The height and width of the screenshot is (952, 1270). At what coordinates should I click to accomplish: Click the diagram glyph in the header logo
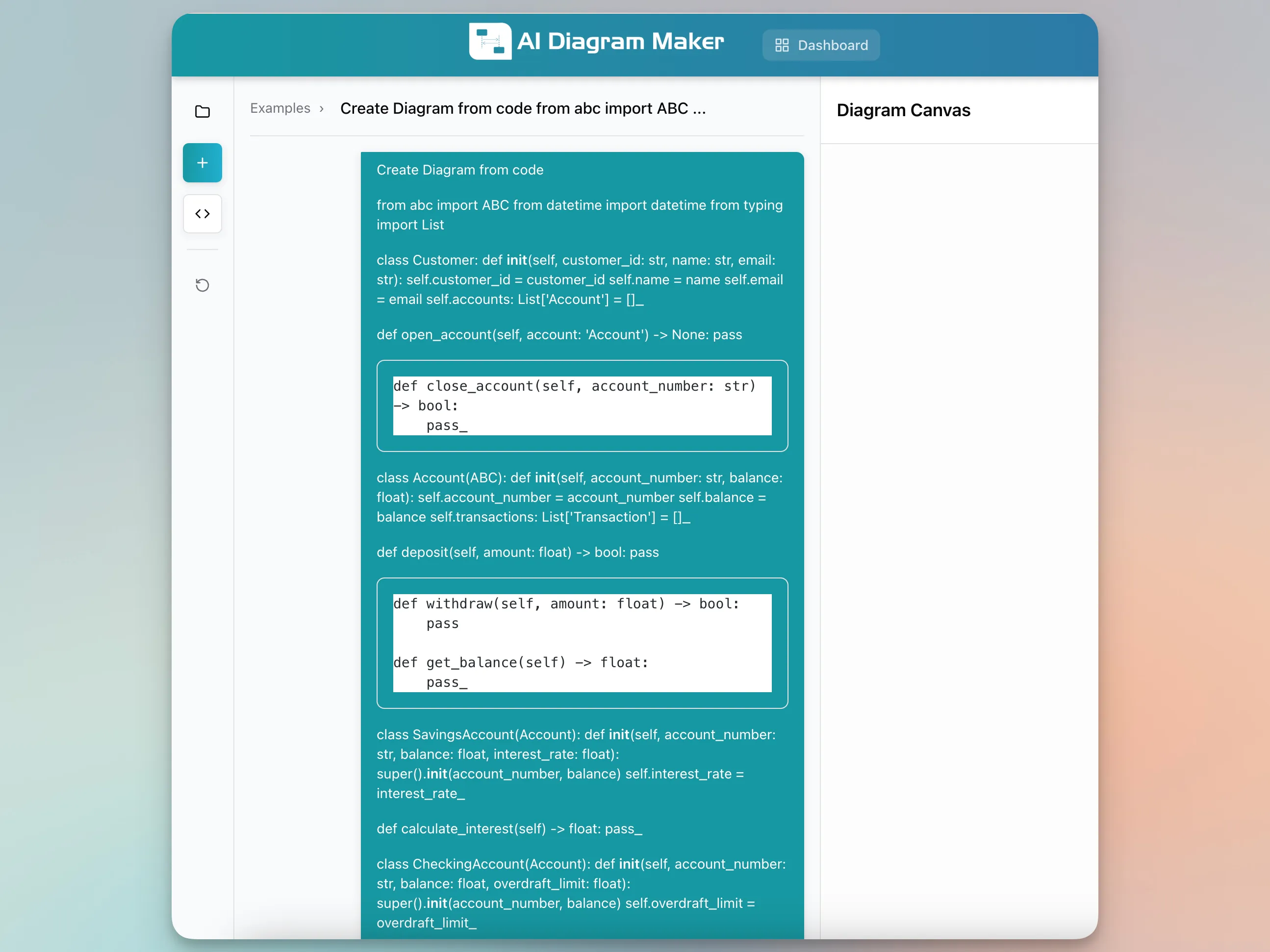point(490,41)
